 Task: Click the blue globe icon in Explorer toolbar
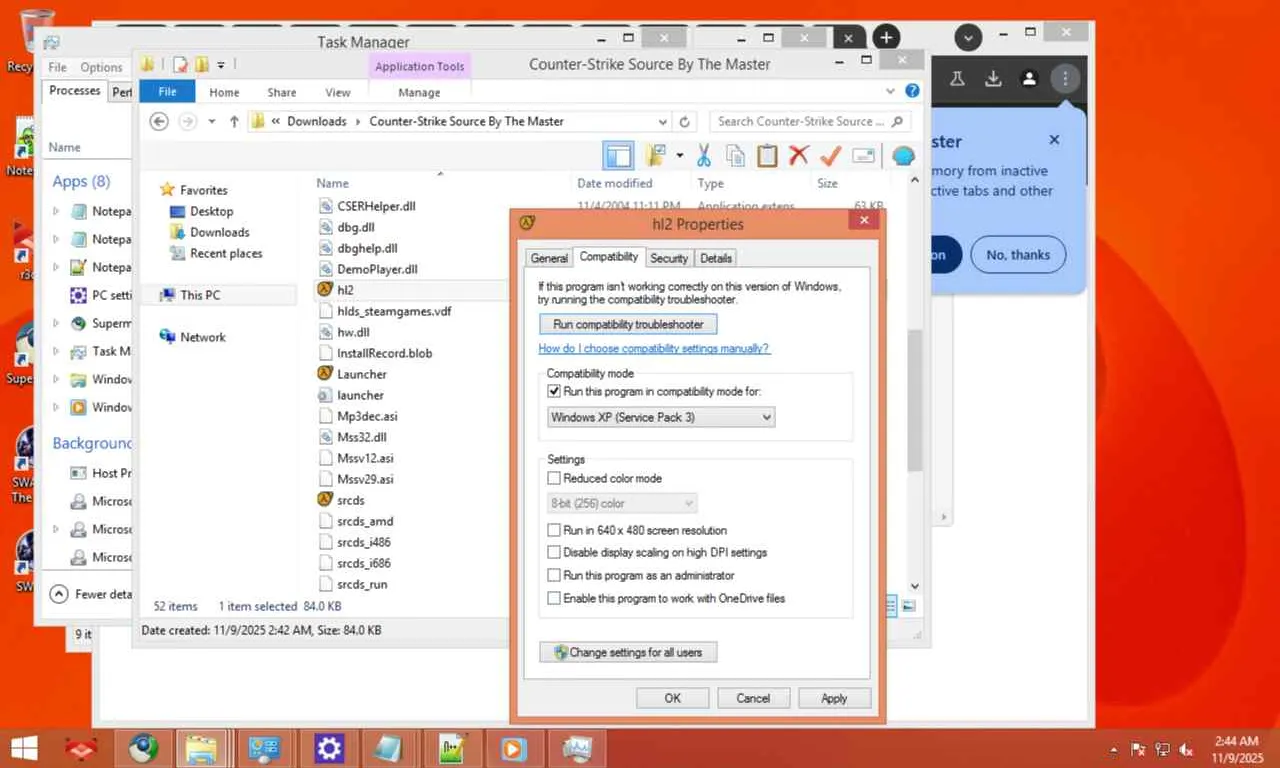[x=903, y=156]
